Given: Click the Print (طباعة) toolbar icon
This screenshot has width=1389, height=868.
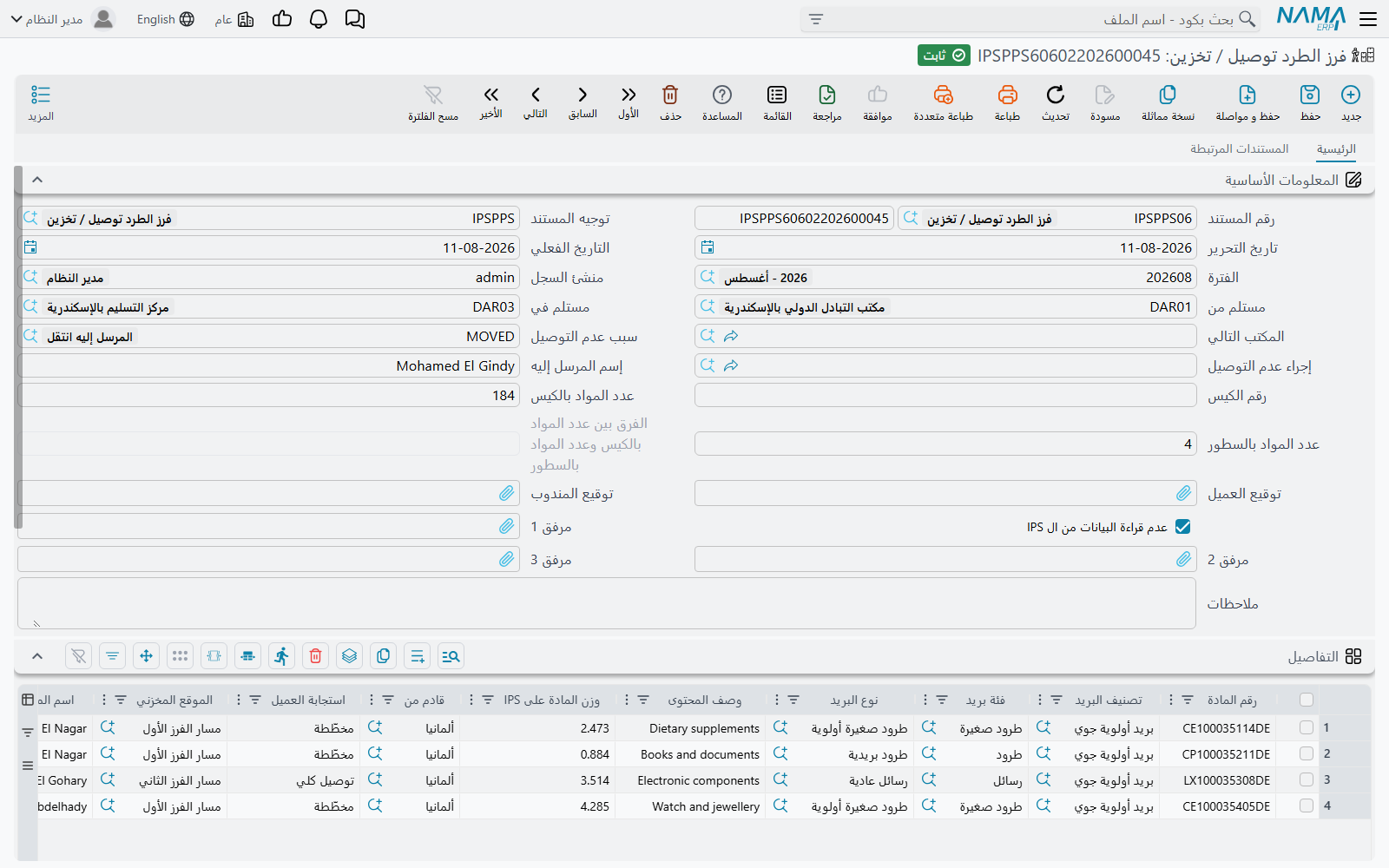Looking at the screenshot, I should tap(1007, 95).
